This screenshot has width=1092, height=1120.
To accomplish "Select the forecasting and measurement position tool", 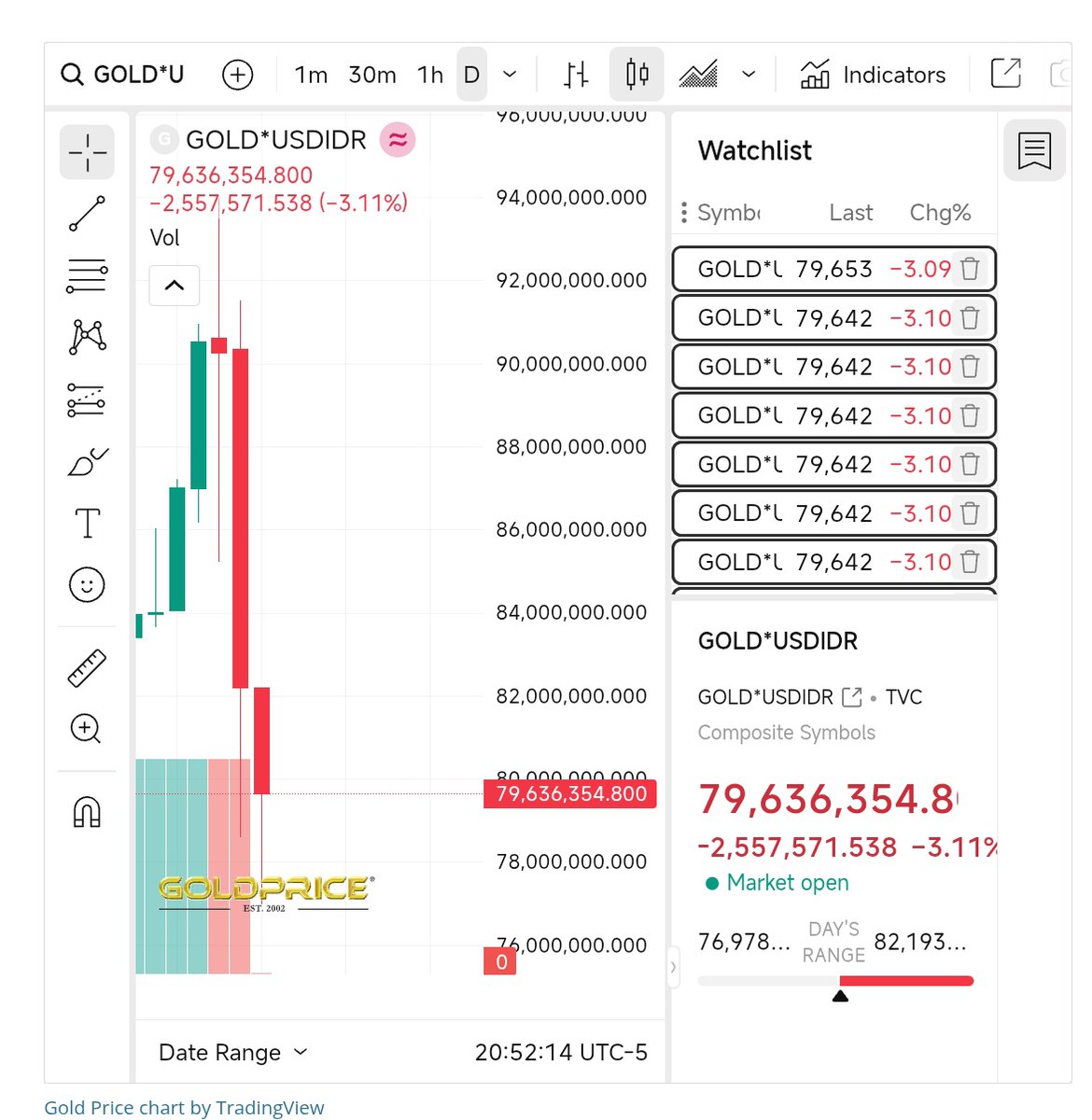I will (87, 399).
